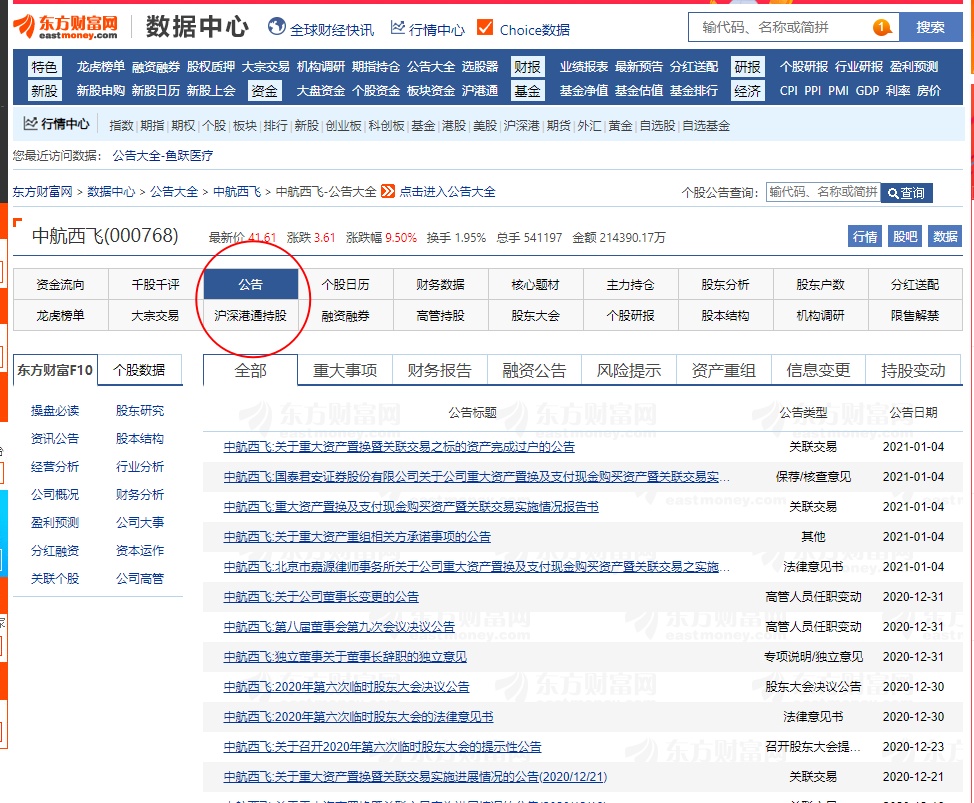Screen dimensions: 974x803
Task: Click 点击进入公告大全 link
Action: (447, 191)
